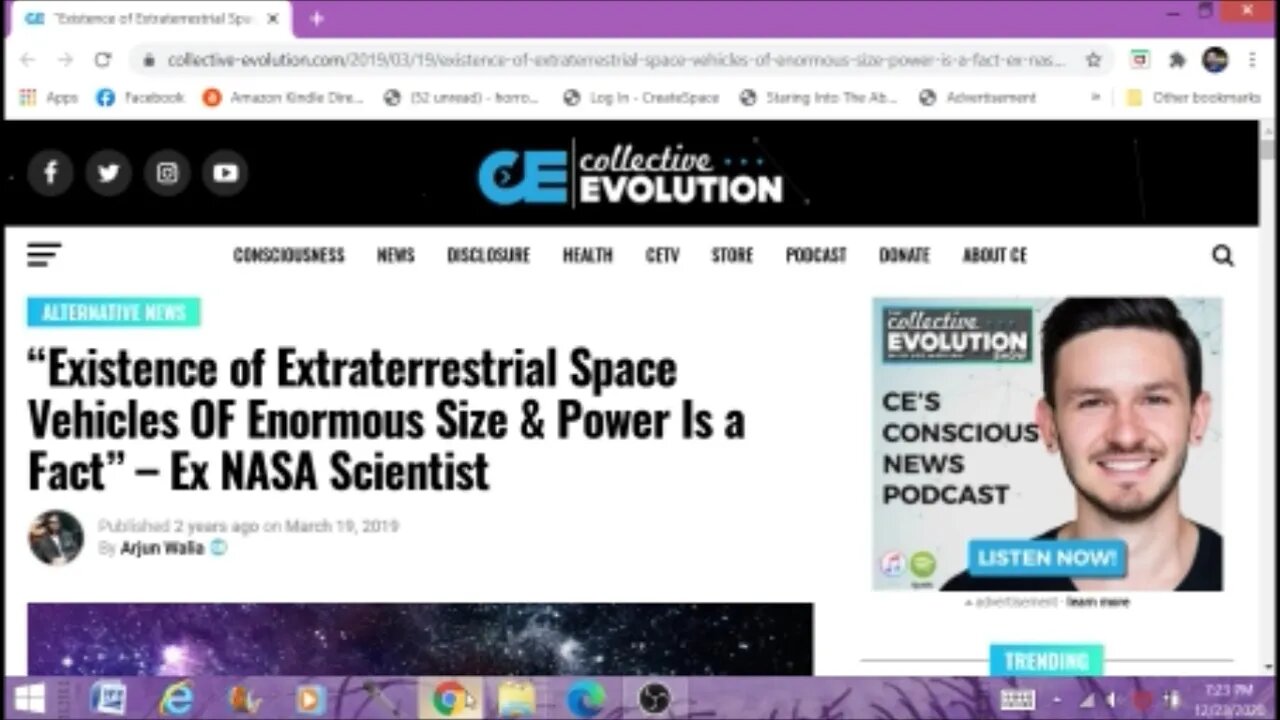The height and width of the screenshot is (720, 1280).
Task: Go to STORE section
Action: coord(732,256)
